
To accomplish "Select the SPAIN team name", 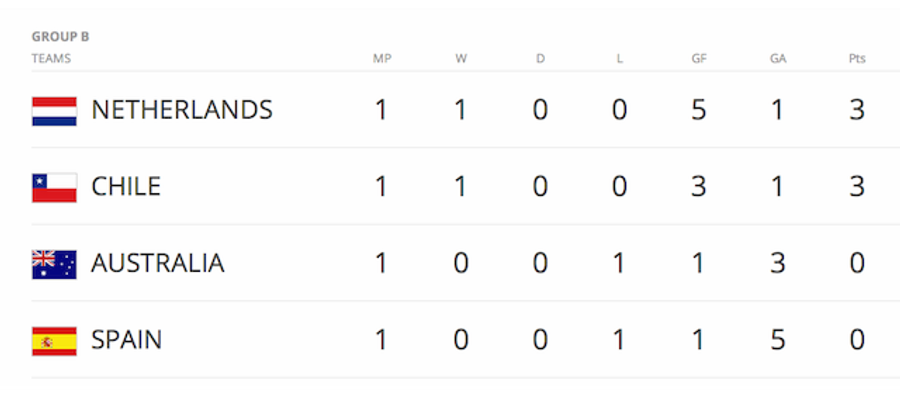I will pyautogui.click(x=126, y=340).
